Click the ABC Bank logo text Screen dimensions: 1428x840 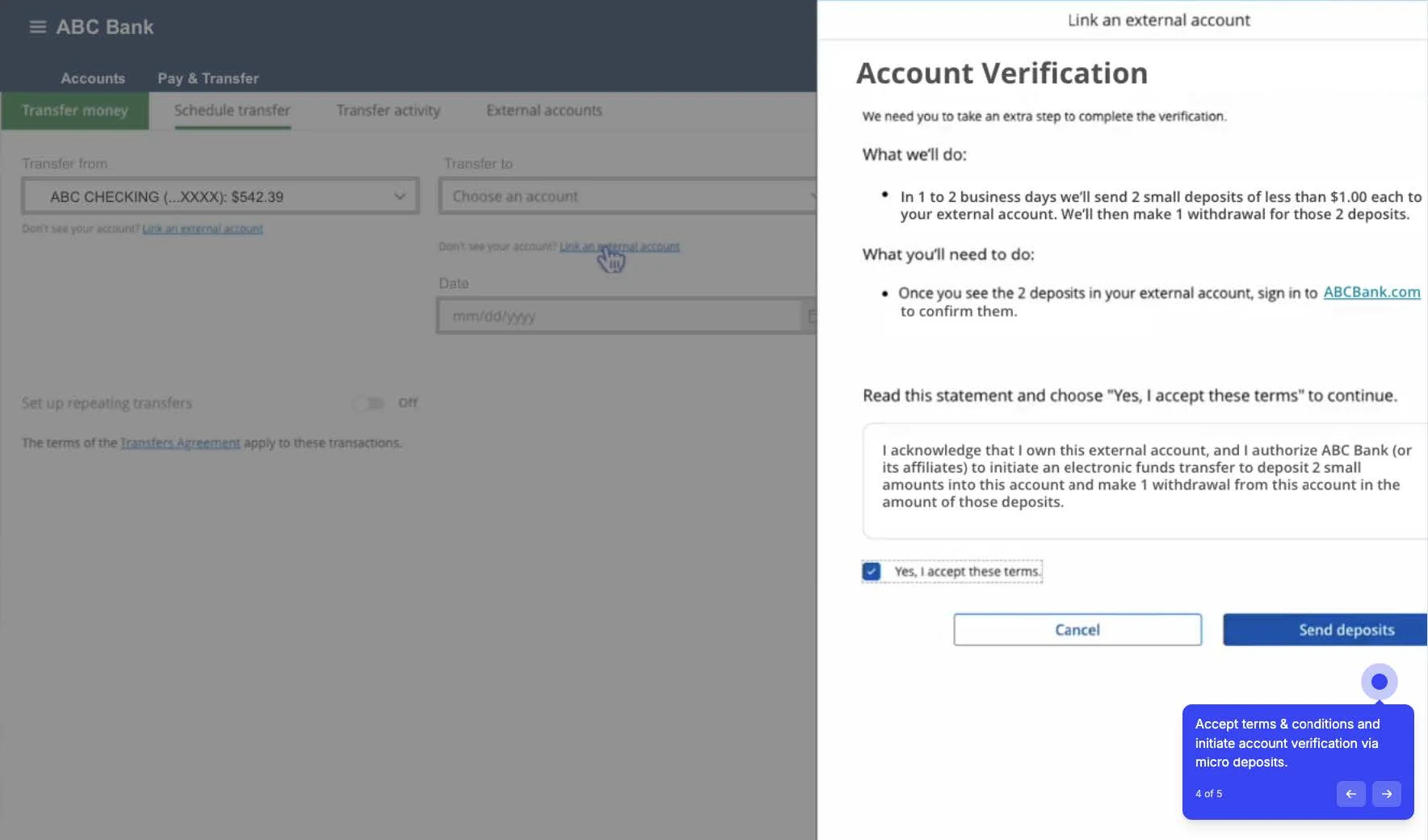(105, 27)
